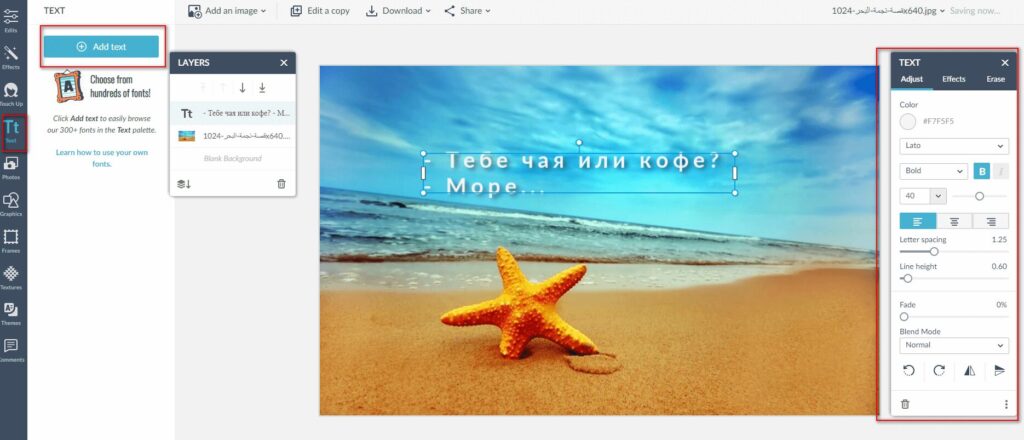Switch to the Effects tab in Text panel

coord(954,79)
